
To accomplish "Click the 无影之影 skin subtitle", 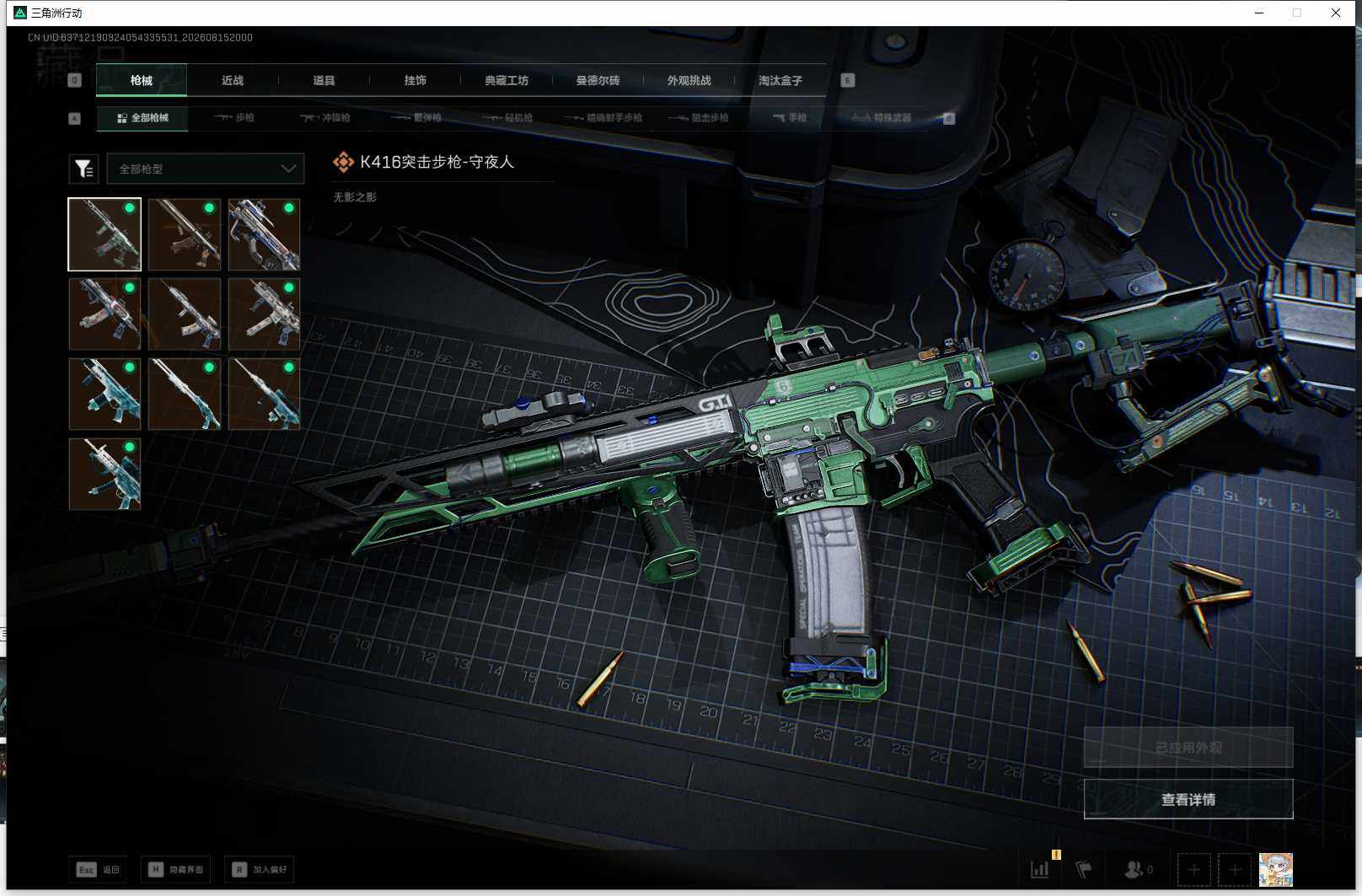I will coord(355,197).
